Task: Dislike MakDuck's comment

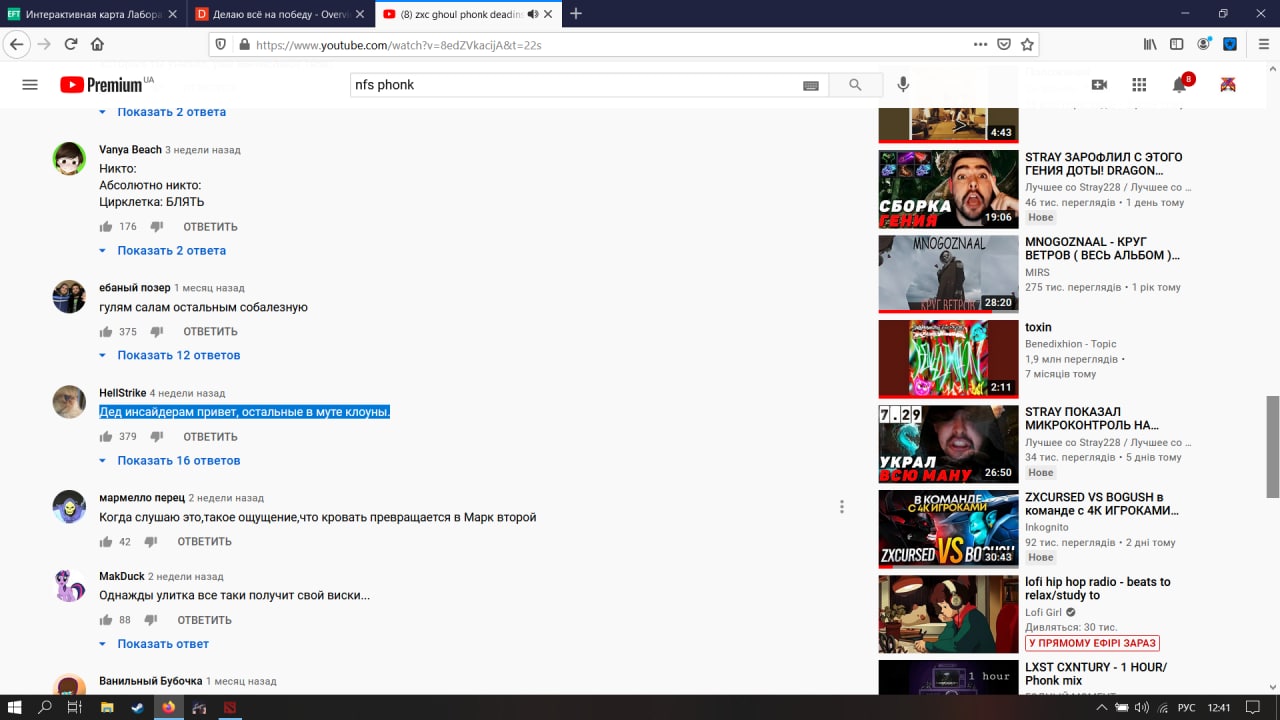Action: (150, 619)
